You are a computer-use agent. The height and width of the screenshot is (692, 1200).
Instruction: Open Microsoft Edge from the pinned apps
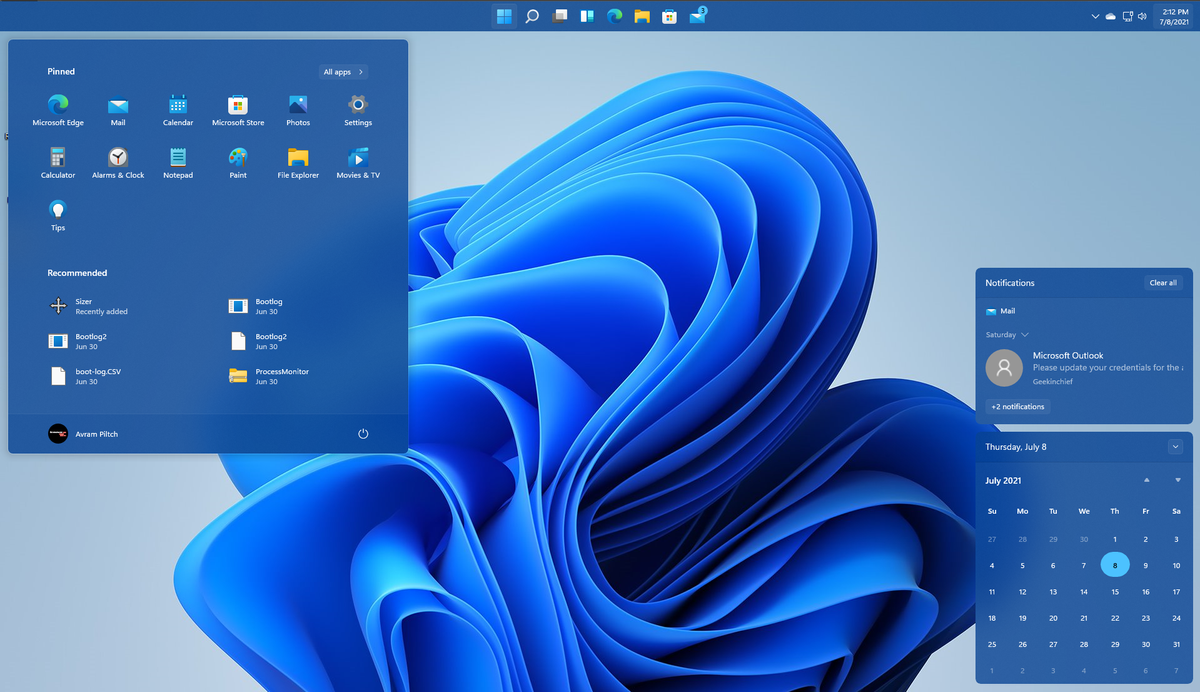[x=57, y=103]
